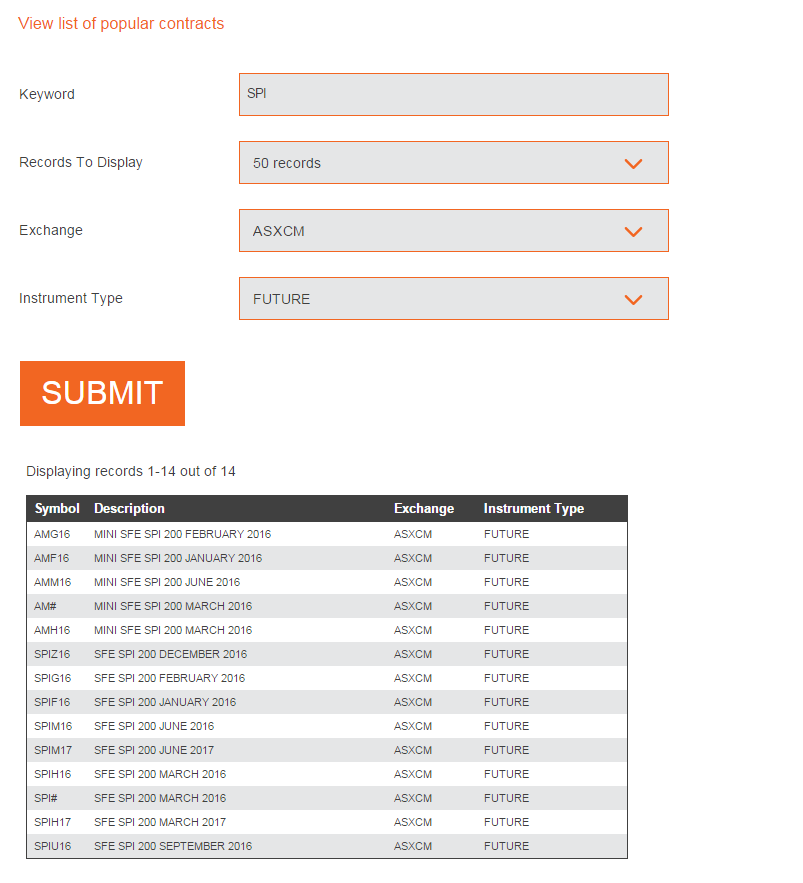Click the Instrument Type column header
The width and height of the screenshot is (803, 883).
[x=534, y=509]
